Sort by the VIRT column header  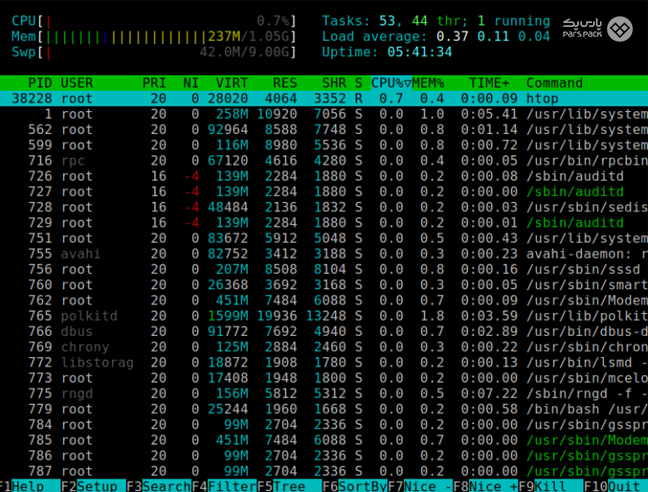tap(231, 83)
